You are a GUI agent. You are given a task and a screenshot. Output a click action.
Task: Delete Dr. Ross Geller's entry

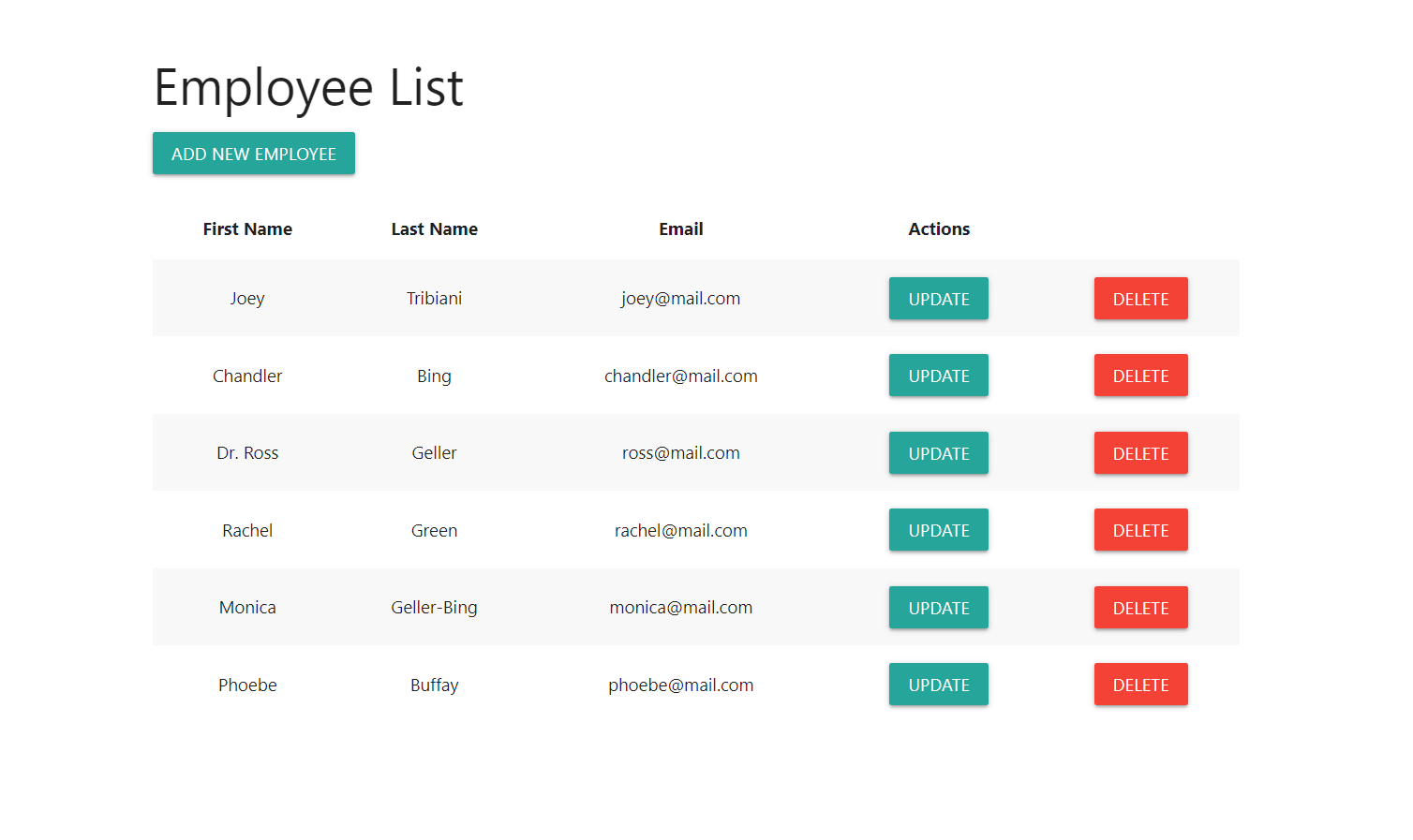coord(1140,452)
